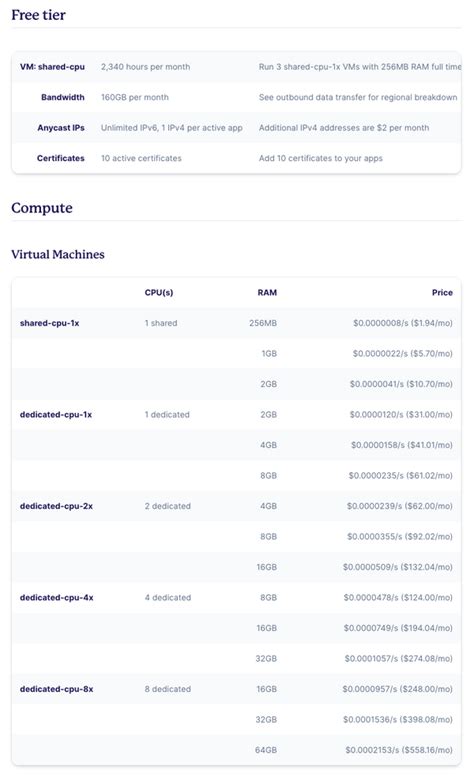
Task: Click the Anycast IPs label
Action: click(x=61, y=128)
